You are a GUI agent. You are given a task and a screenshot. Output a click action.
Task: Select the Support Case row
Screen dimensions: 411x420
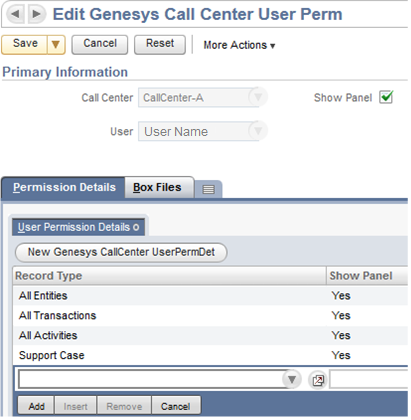tap(210, 355)
